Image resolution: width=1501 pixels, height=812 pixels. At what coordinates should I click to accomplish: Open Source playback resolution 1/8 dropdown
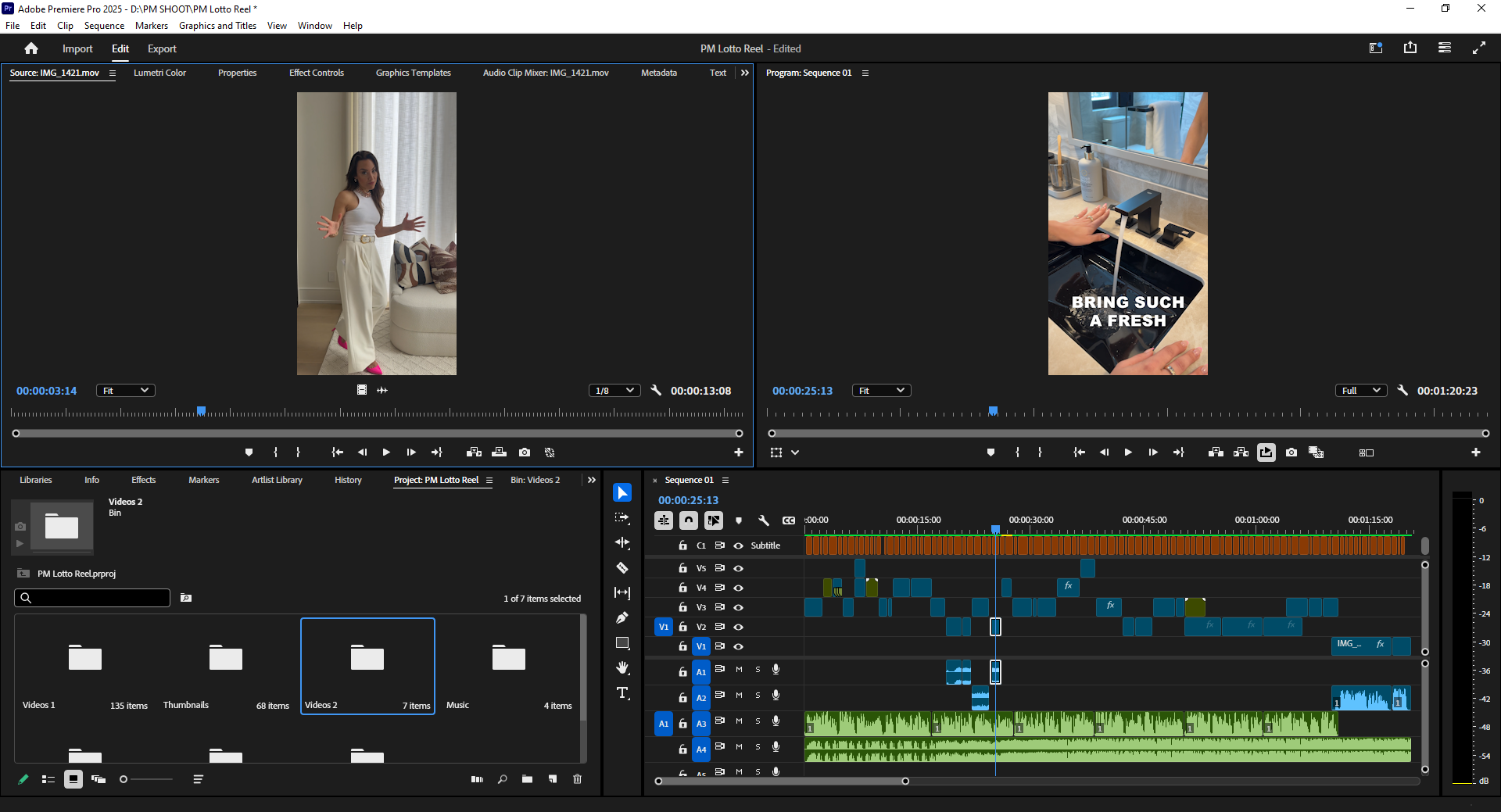pos(614,391)
